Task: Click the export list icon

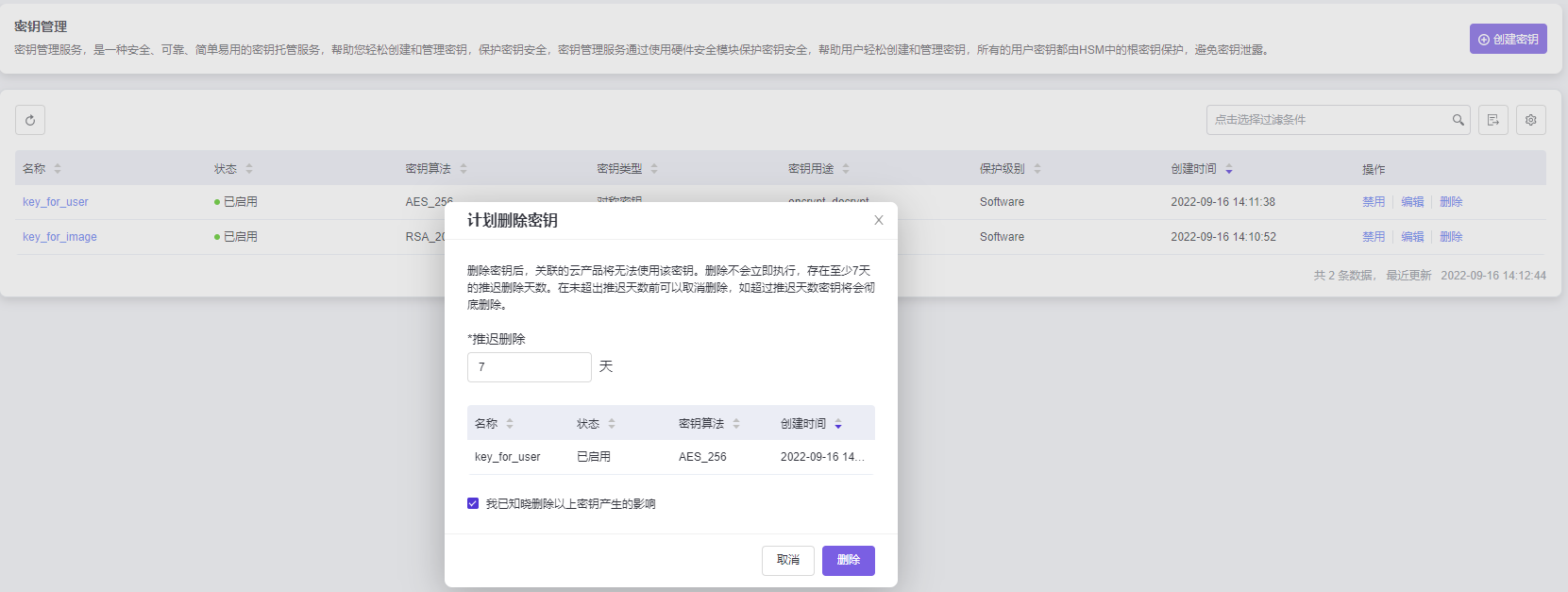Action: coord(1492,120)
